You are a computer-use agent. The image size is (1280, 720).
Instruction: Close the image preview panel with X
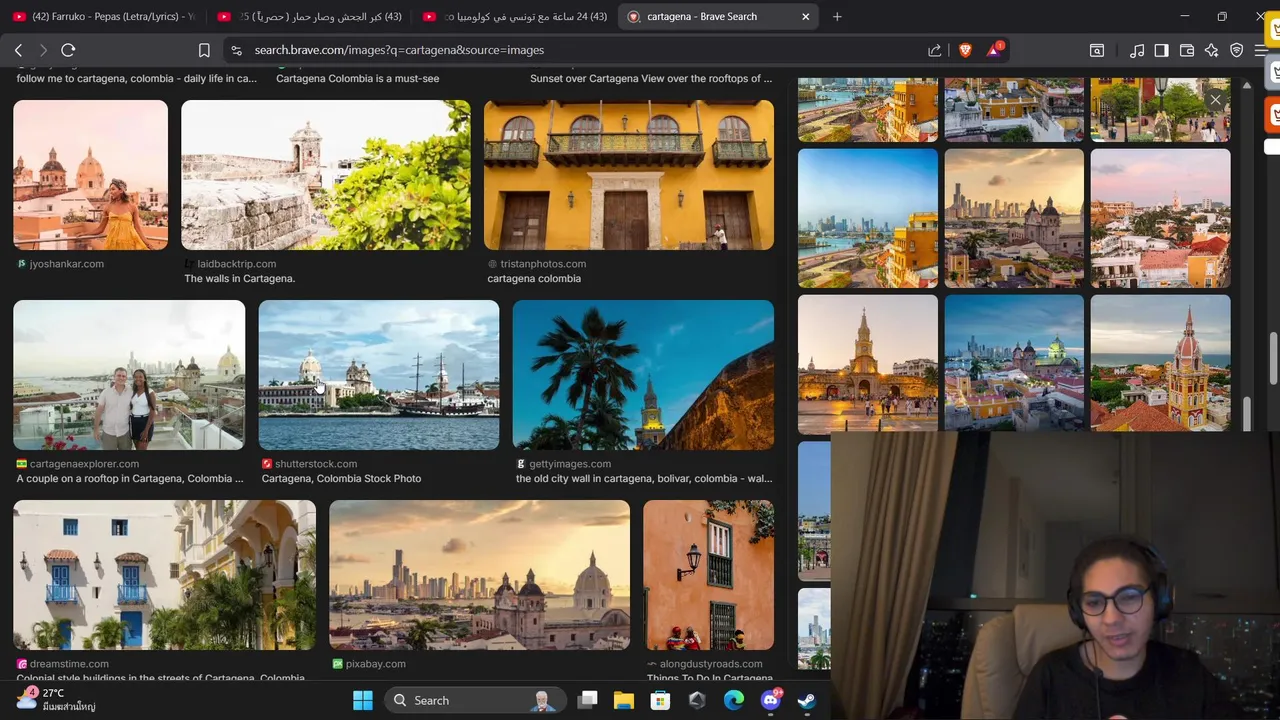click(x=1215, y=100)
